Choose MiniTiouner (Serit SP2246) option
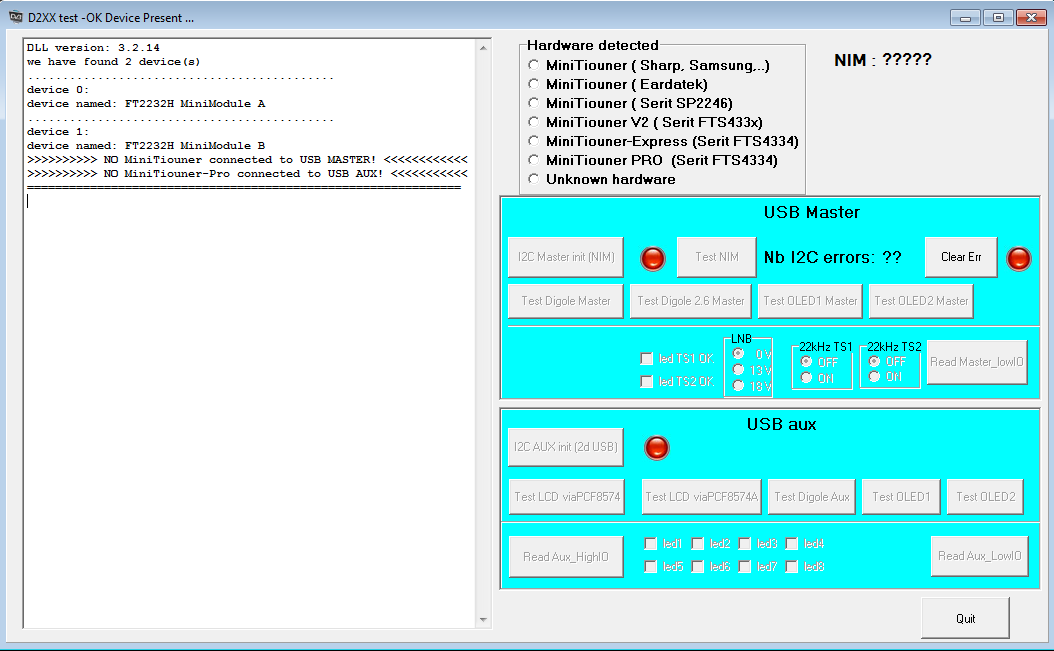Viewport: 1054px width, 651px height. (534, 103)
